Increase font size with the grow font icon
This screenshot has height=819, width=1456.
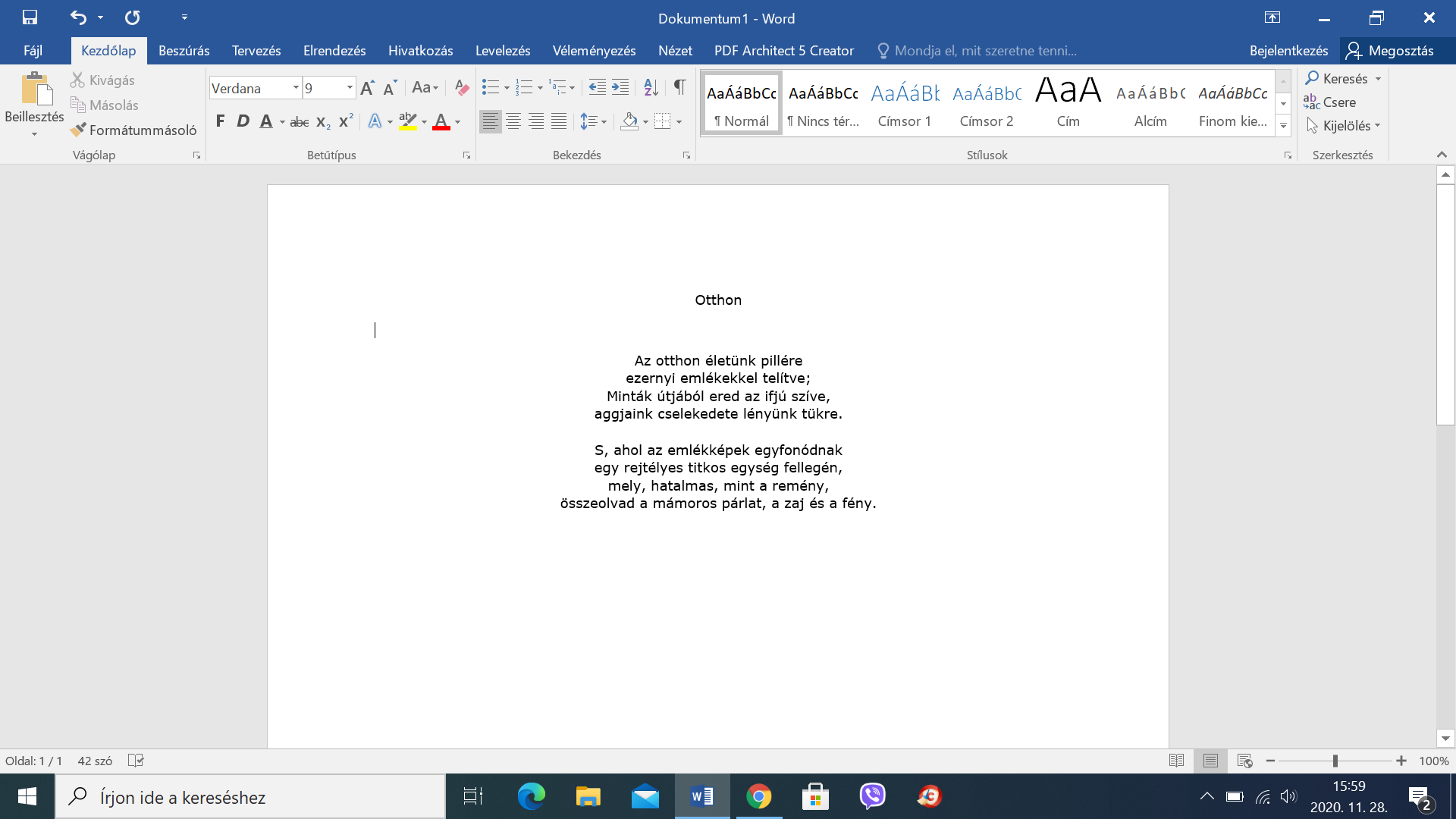(368, 88)
